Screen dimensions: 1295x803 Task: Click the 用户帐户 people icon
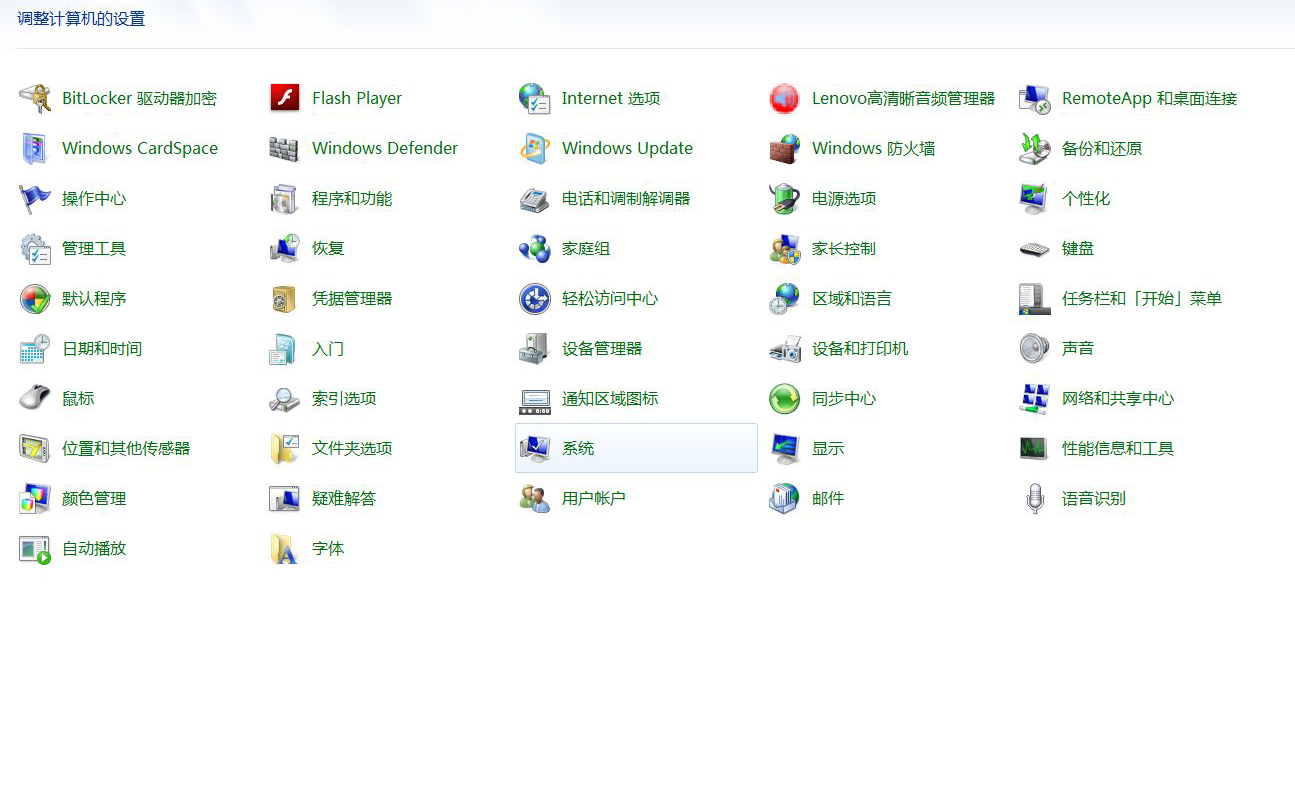click(x=535, y=498)
